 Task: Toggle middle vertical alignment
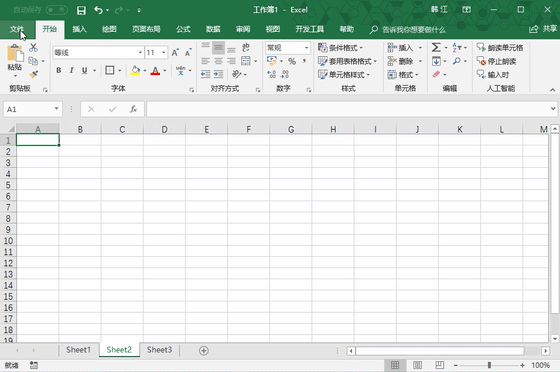(x=218, y=48)
